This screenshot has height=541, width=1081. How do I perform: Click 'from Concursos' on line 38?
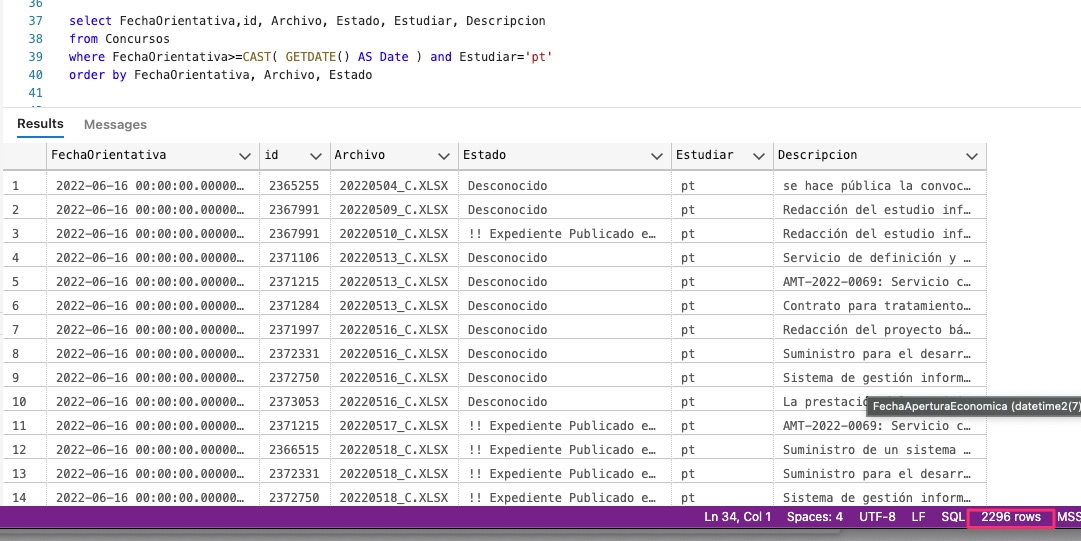click(x=119, y=39)
